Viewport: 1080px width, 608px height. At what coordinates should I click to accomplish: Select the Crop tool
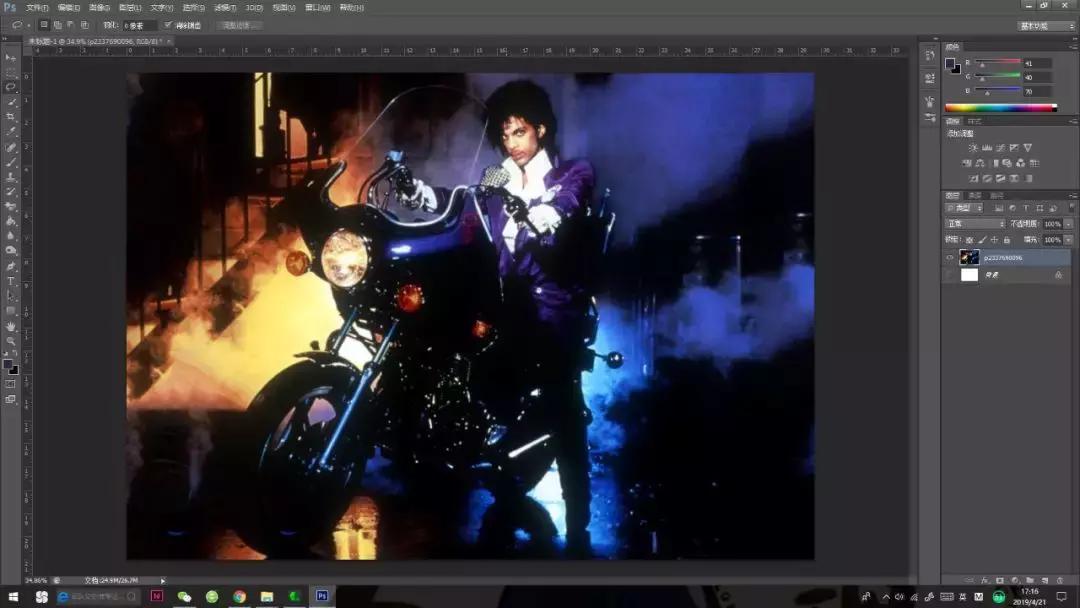click(x=10, y=117)
